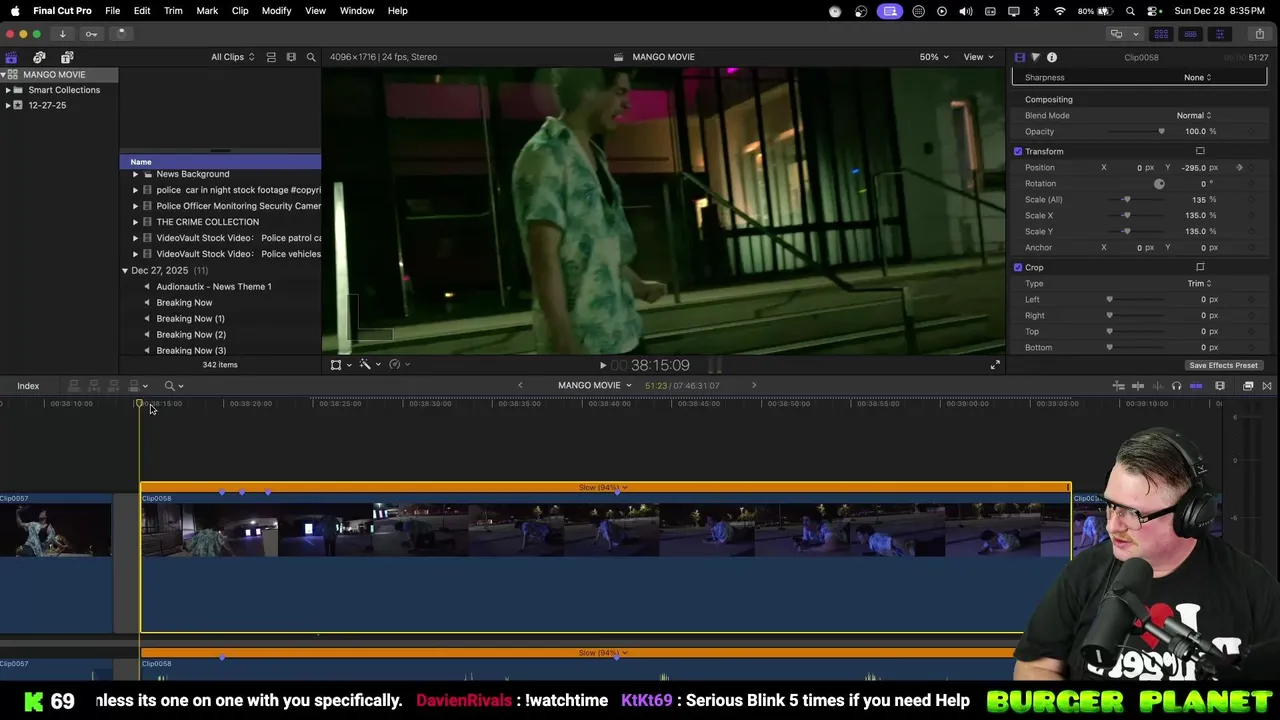
Task: Click the Import Media down-arrow button
Action: pyautogui.click(x=62, y=34)
